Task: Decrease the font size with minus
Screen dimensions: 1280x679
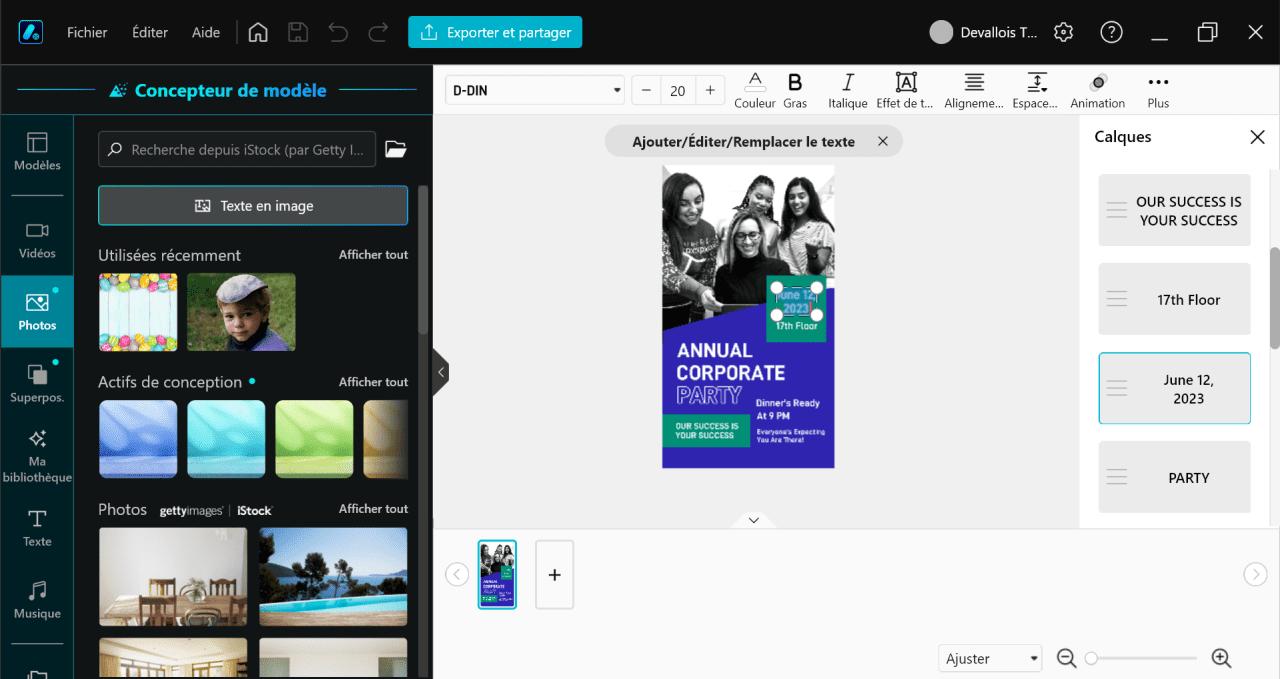Action: click(x=646, y=90)
